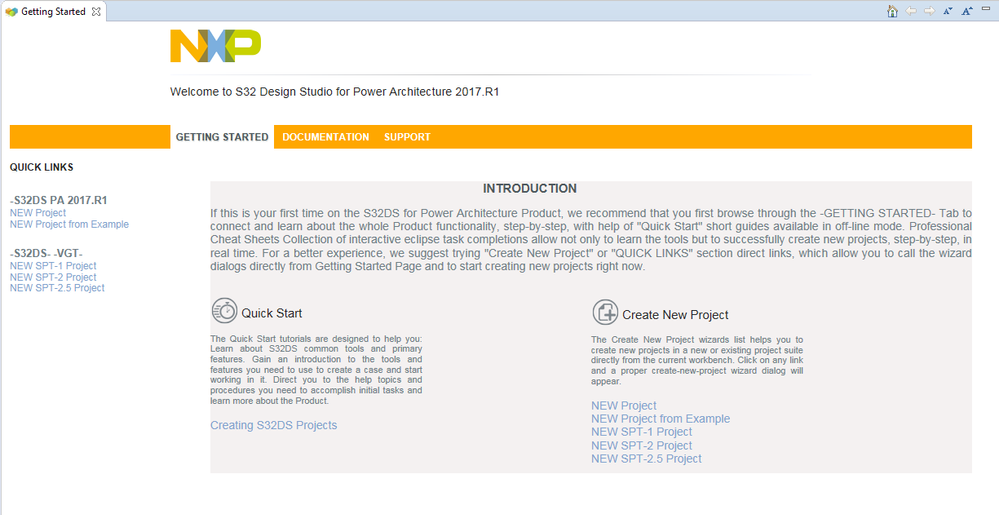Open the Creating S32DS Projects link
This screenshot has height=515, width=999.
[273, 425]
